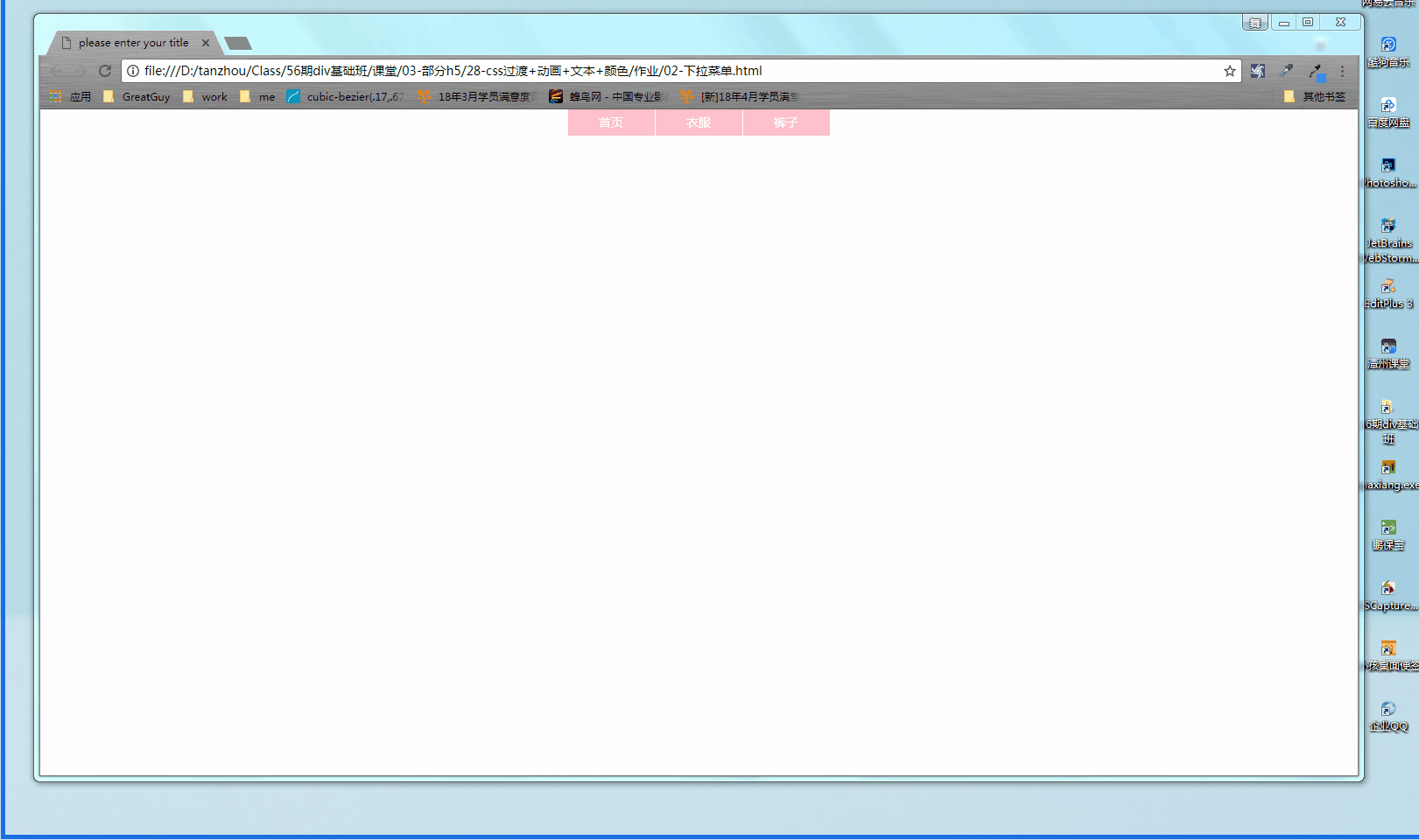Open the GreatGuy bookmark folder
The height and width of the screenshot is (840, 1419).
click(137, 97)
